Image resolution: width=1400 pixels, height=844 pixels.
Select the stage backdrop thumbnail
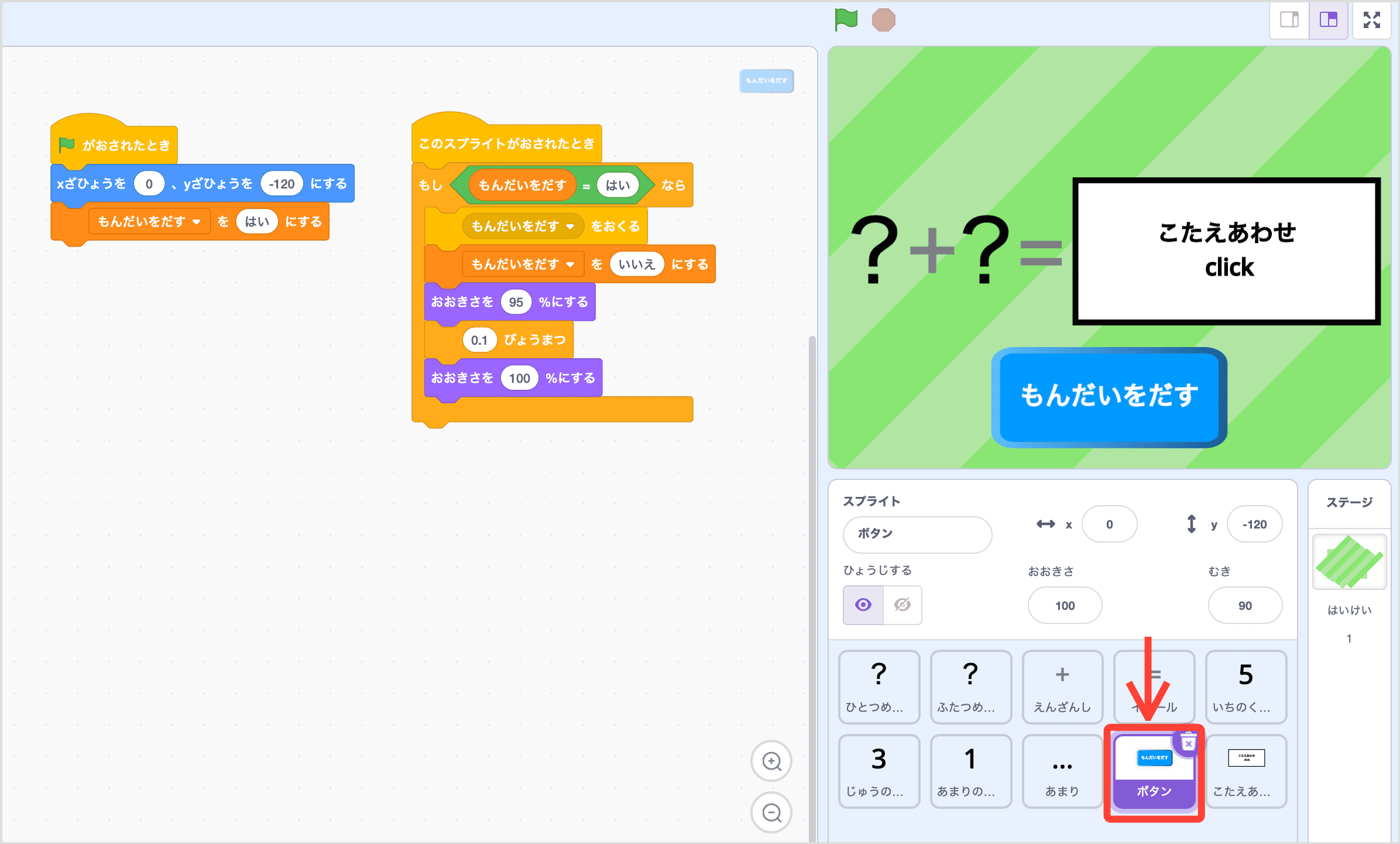(1349, 562)
